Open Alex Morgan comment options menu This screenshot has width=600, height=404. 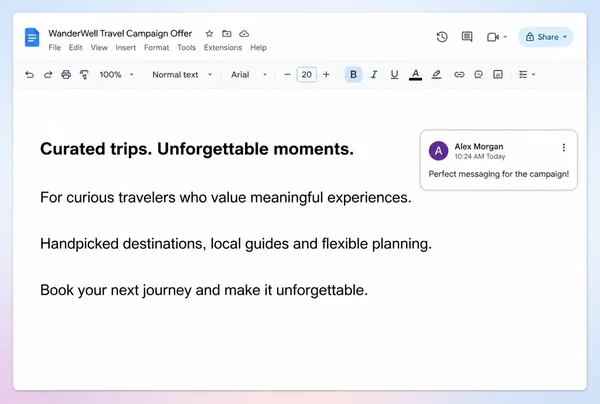pos(563,148)
